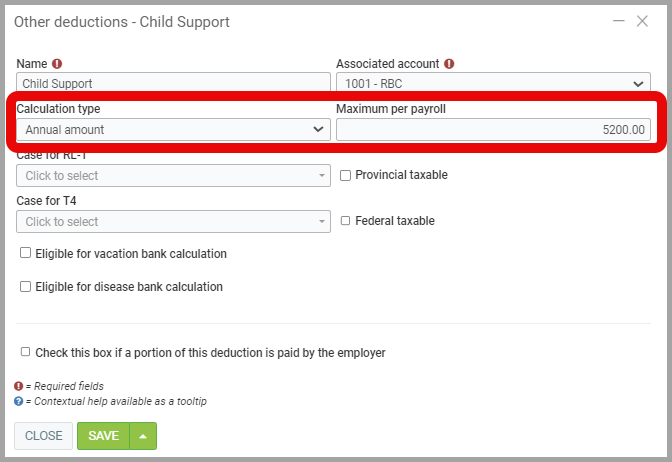Viewport: 672px width, 462px height.
Task: Click the blue contextual help legend icon
Action: (x=19, y=401)
